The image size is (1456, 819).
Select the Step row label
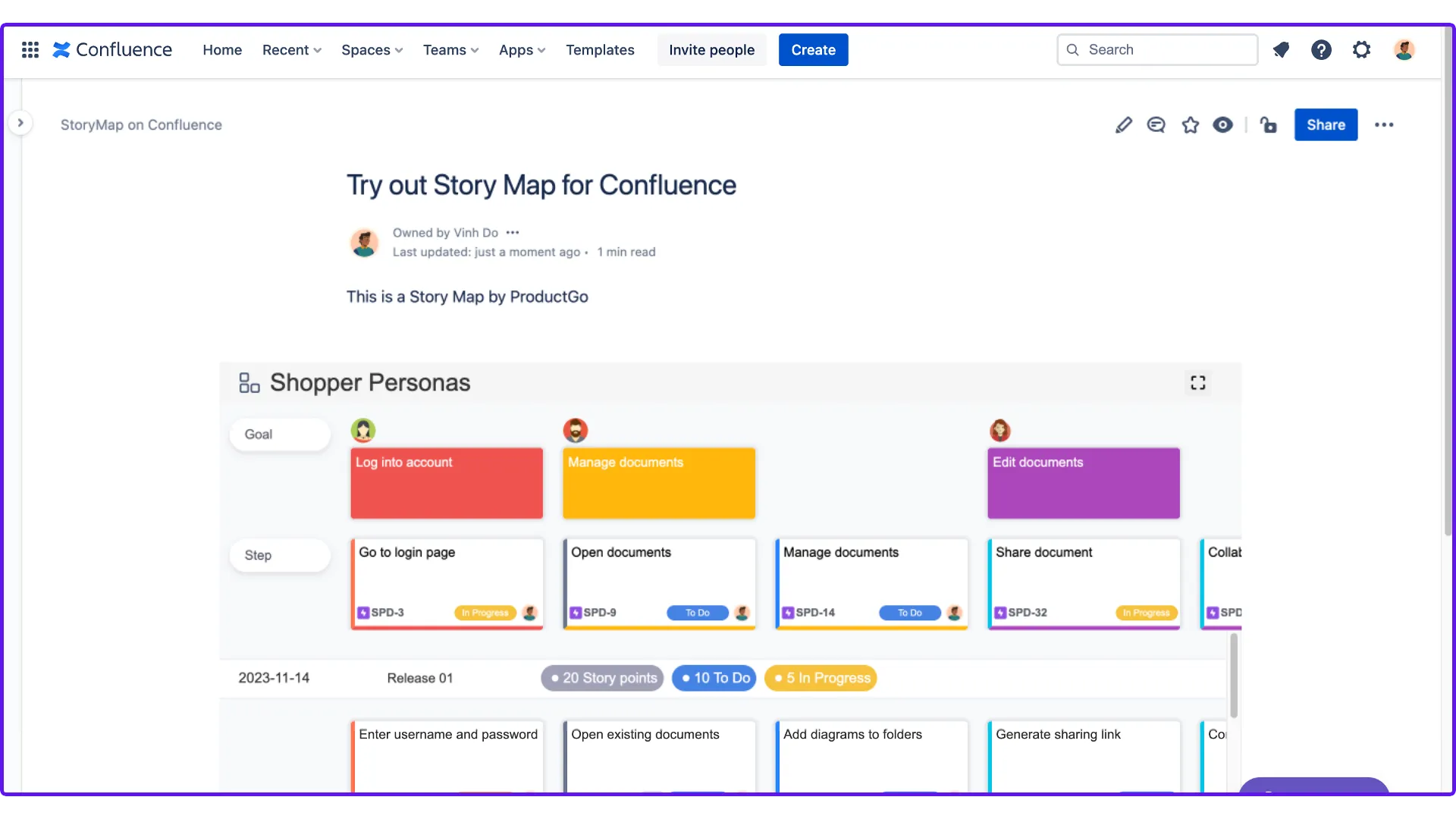click(x=280, y=555)
